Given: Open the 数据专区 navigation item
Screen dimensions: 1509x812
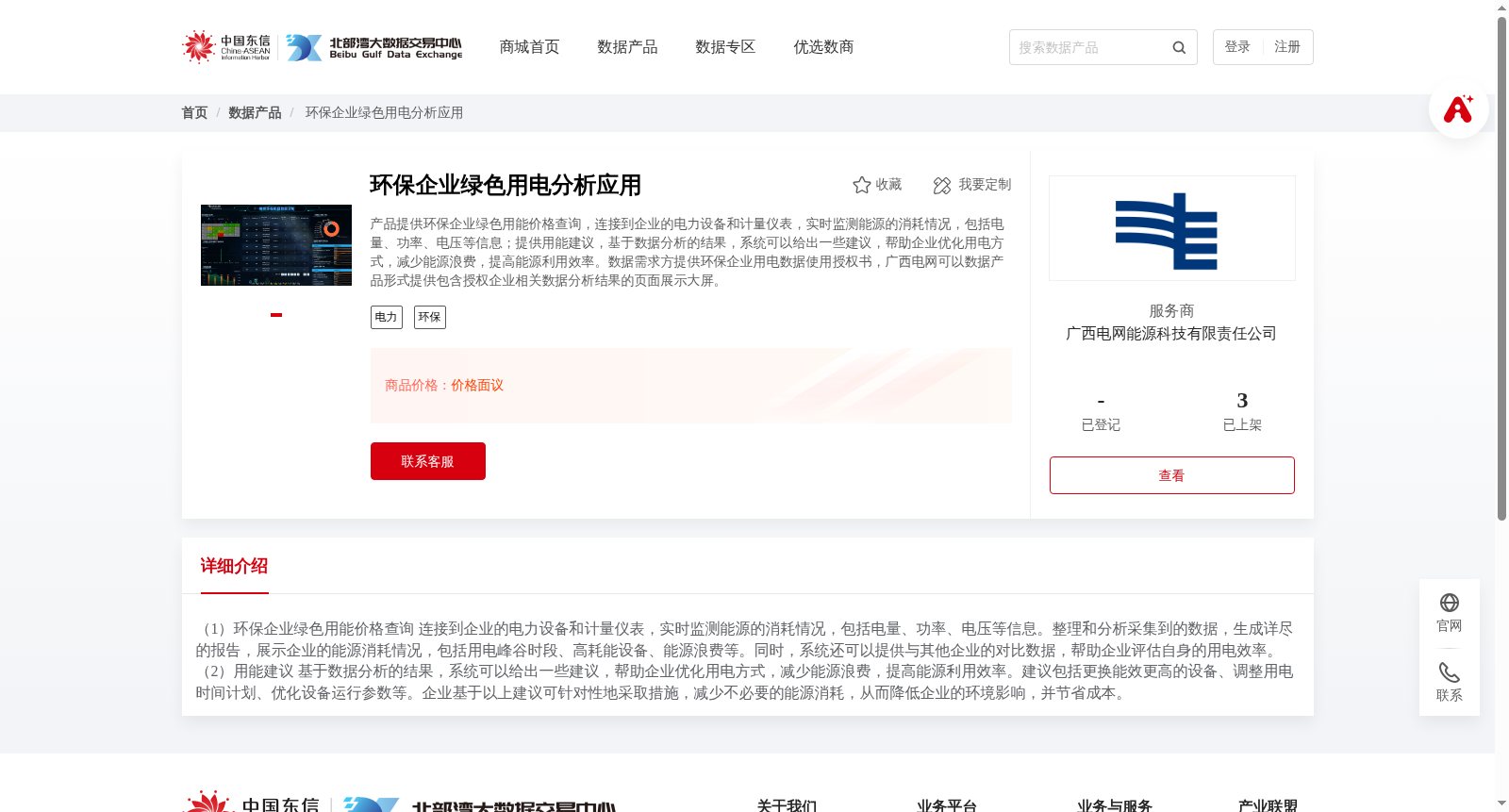Looking at the screenshot, I should [725, 47].
